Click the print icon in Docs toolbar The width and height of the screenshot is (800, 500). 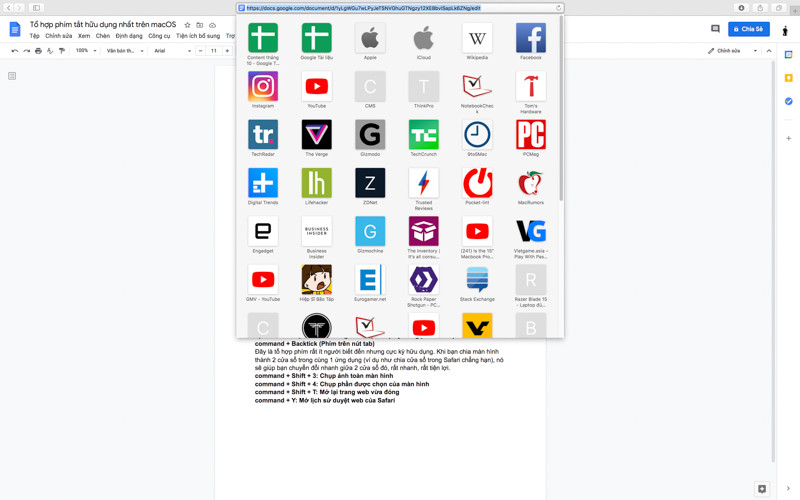(38, 51)
